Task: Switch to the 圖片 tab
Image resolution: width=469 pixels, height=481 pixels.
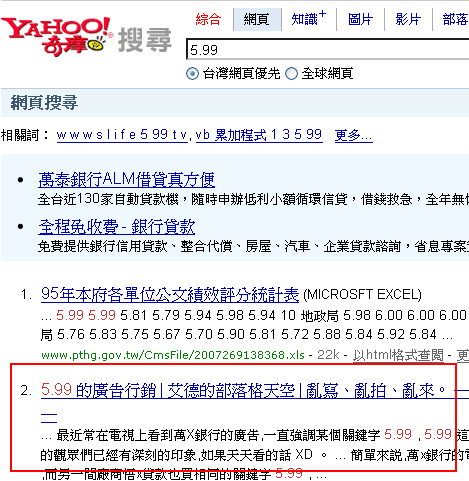Action: [x=360, y=19]
